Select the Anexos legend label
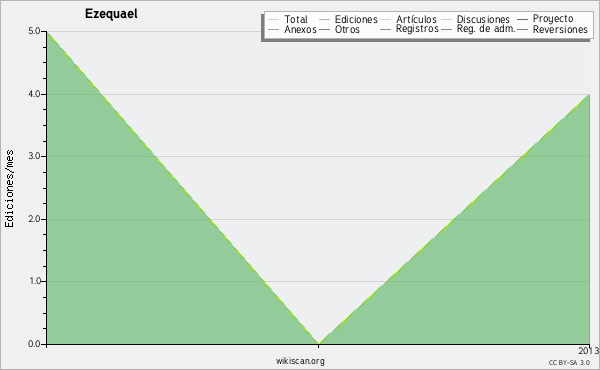600x370 pixels. (x=300, y=29)
